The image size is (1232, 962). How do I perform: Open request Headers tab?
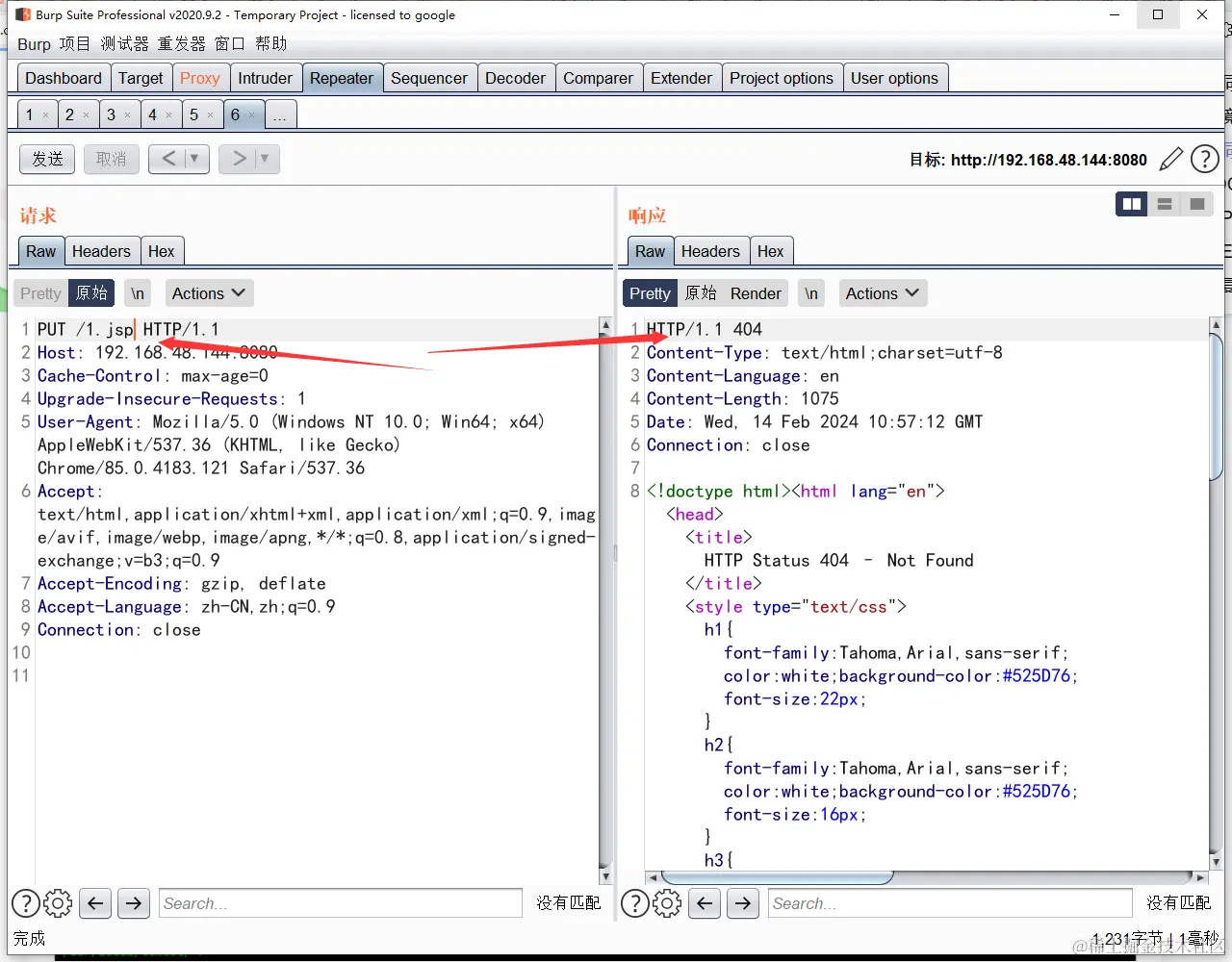point(101,251)
